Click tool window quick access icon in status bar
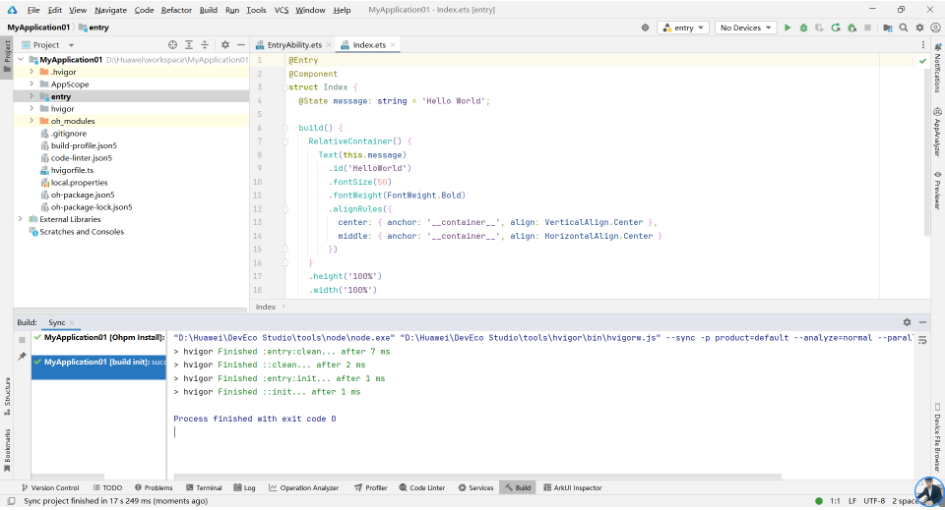The width and height of the screenshot is (945, 510). 11,501
